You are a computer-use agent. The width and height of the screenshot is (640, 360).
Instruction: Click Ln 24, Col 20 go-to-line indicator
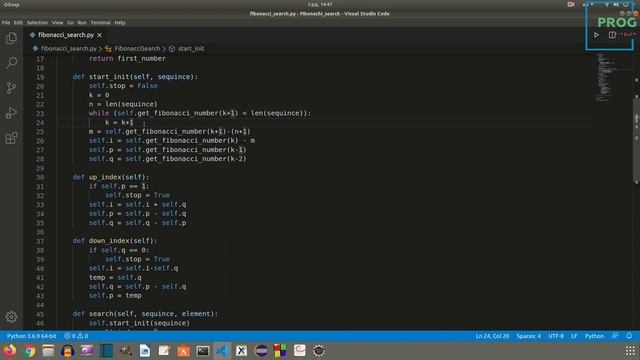492,336
